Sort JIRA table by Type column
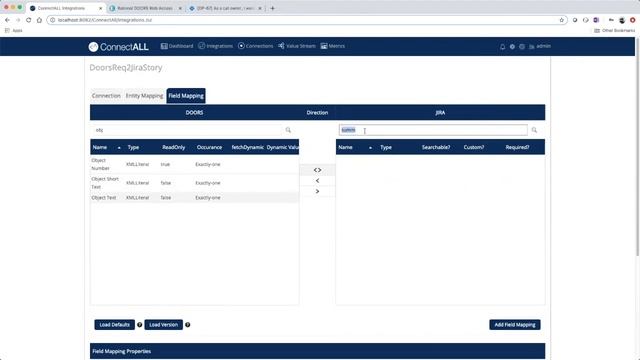Image resolution: width=640 pixels, height=360 pixels. pyautogui.click(x=386, y=147)
